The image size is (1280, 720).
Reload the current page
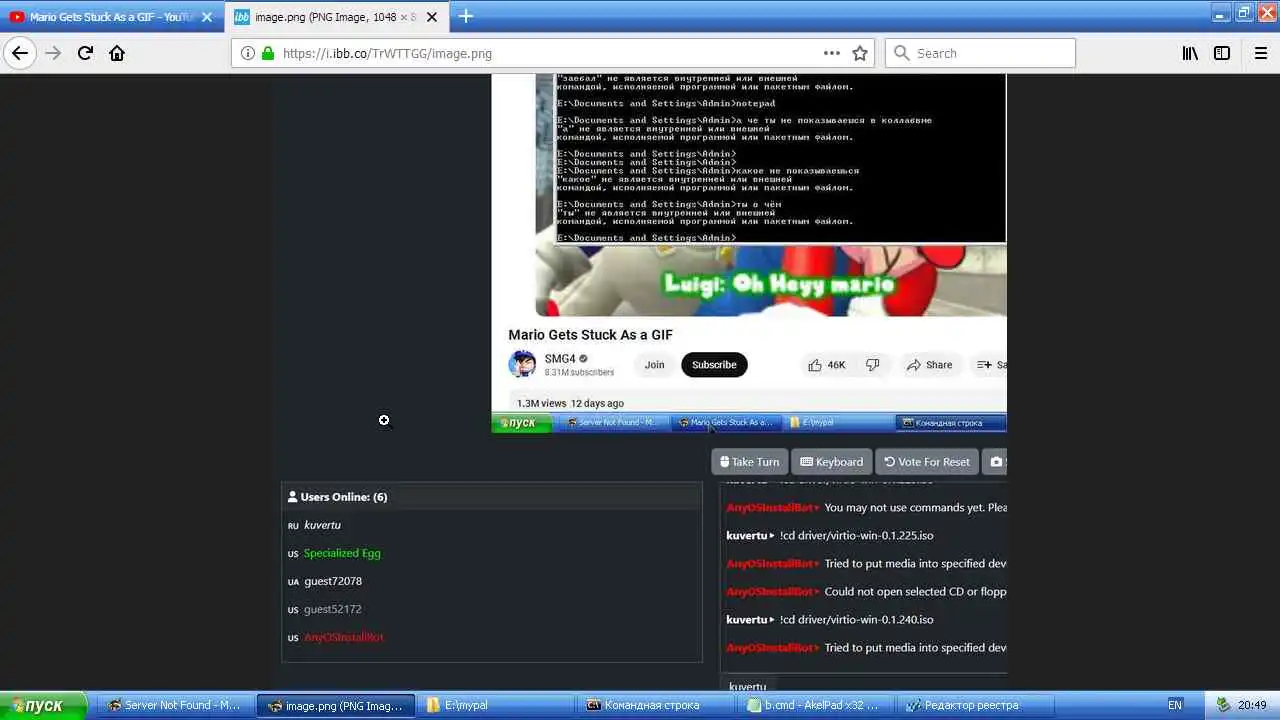pyautogui.click(x=85, y=53)
